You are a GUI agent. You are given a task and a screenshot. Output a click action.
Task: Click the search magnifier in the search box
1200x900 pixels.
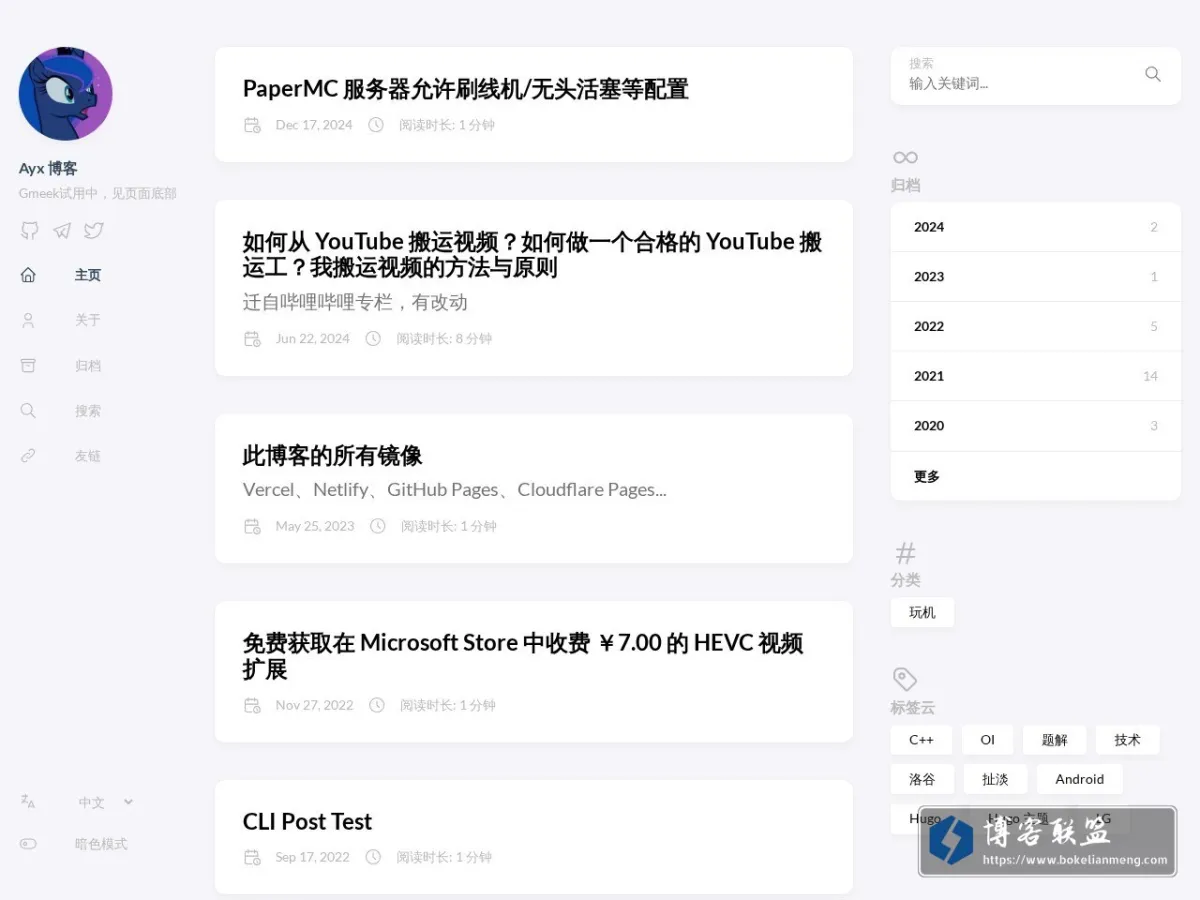pos(1153,74)
